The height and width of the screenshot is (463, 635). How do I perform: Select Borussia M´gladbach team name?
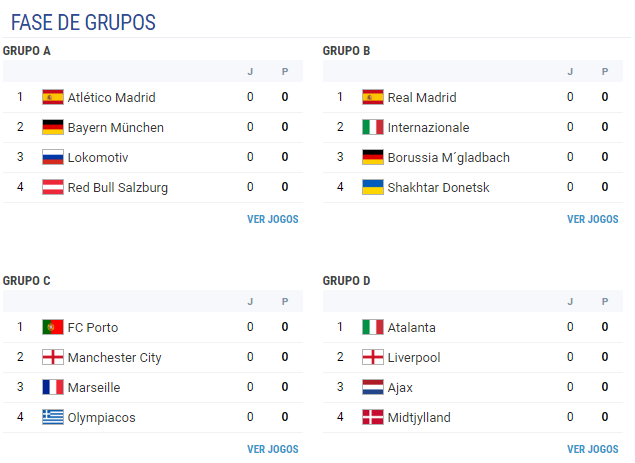(448, 158)
